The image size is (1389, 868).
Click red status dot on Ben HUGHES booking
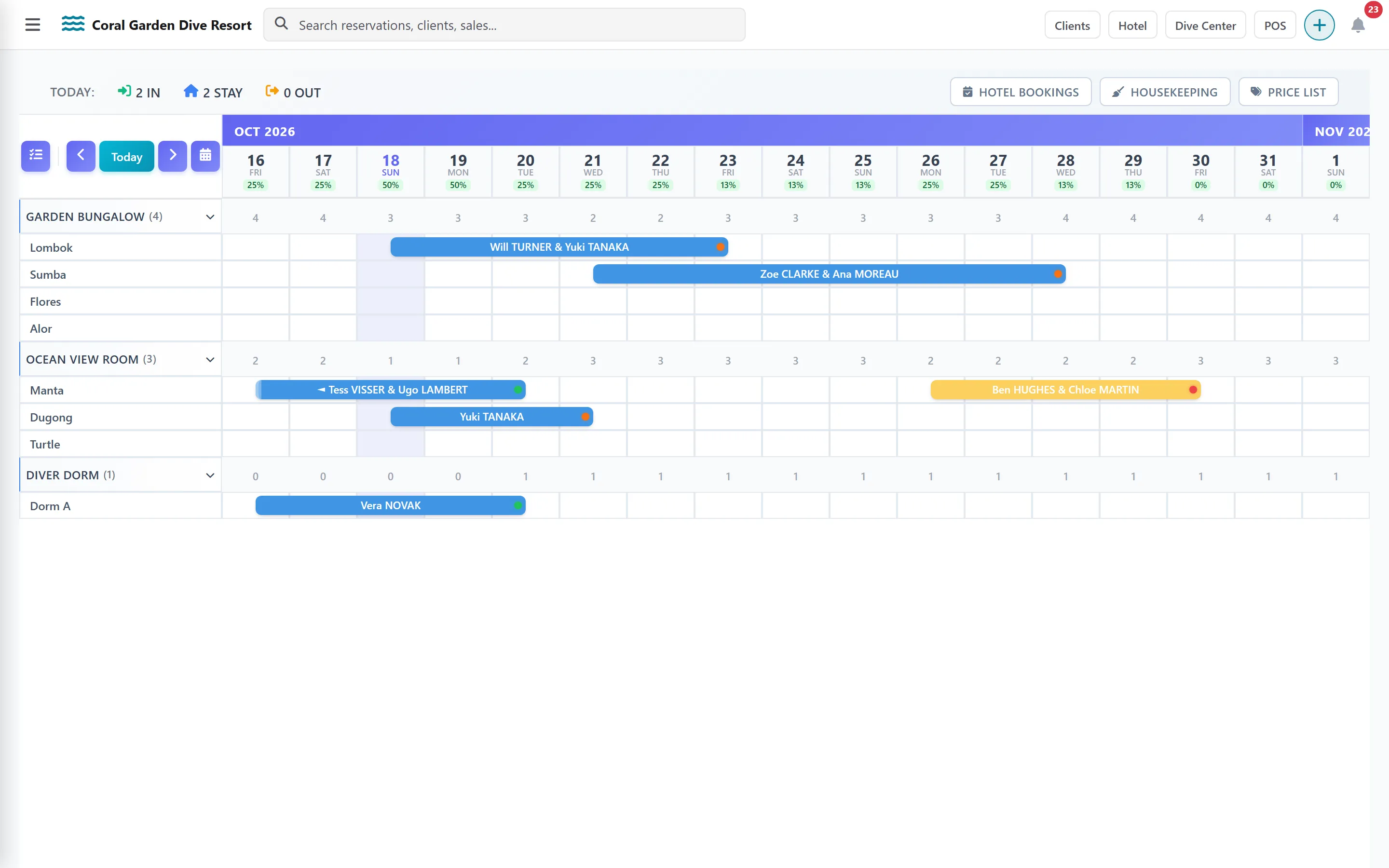[x=1193, y=390]
